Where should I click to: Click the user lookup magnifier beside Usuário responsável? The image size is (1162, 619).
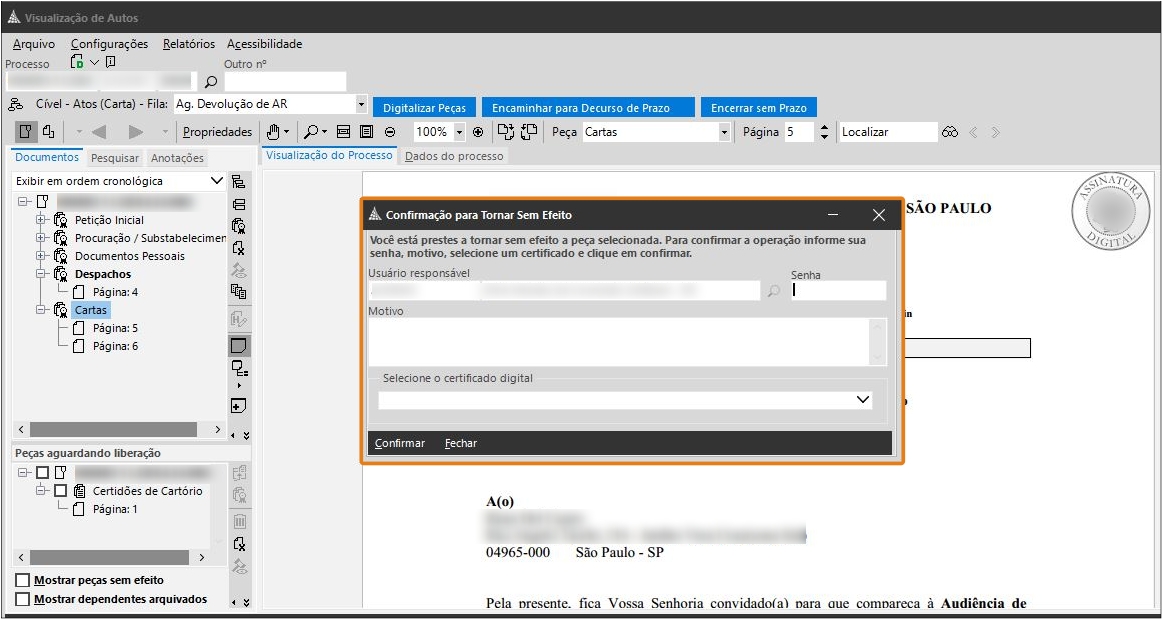point(774,291)
